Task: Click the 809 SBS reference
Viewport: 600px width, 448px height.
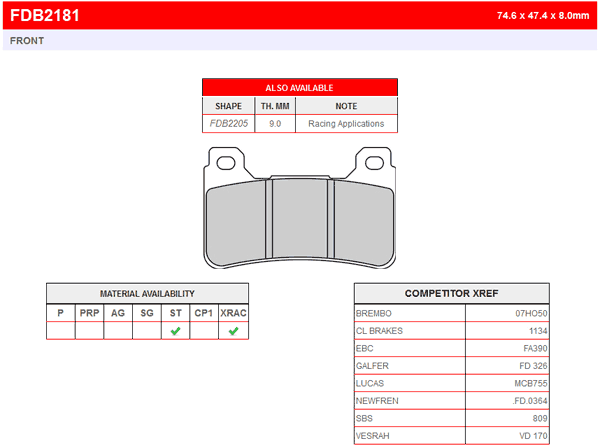Action: coord(540,418)
